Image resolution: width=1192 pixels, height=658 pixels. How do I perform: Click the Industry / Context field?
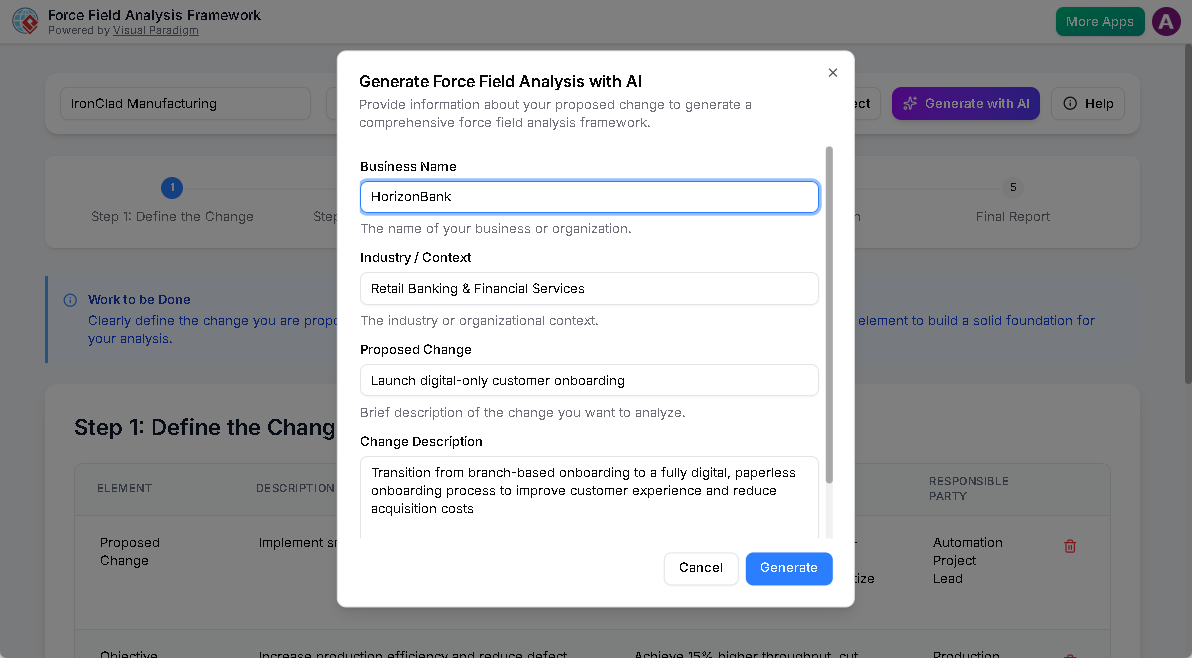[x=589, y=288]
